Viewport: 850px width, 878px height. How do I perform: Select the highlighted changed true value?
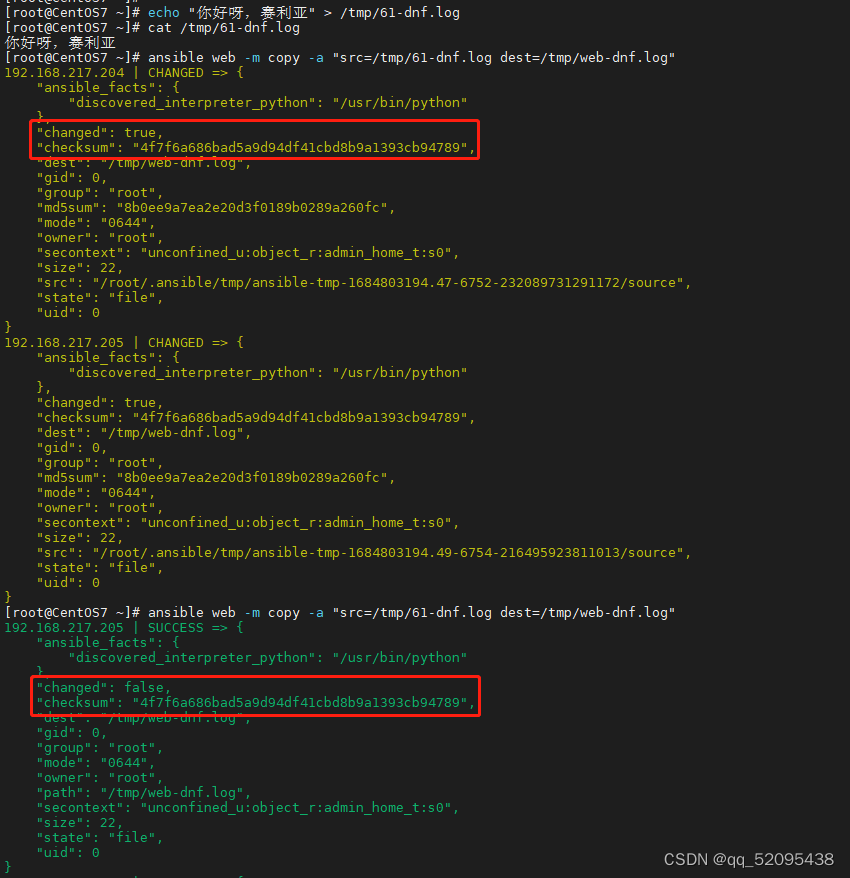coord(105,132)
